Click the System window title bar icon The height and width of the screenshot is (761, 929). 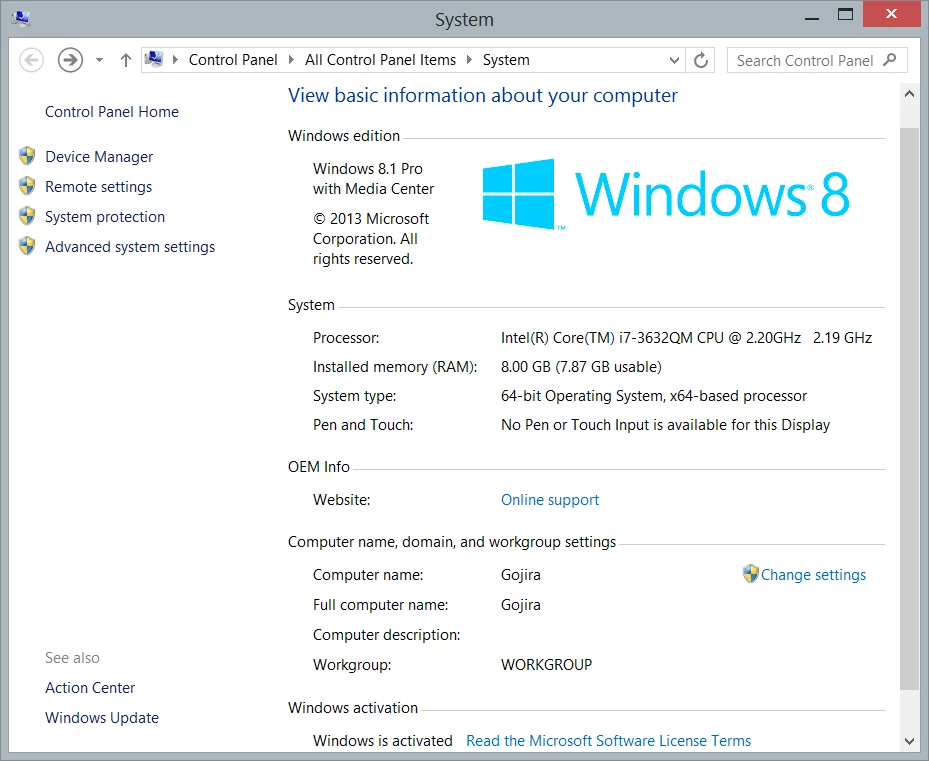[x=21, y=19]
